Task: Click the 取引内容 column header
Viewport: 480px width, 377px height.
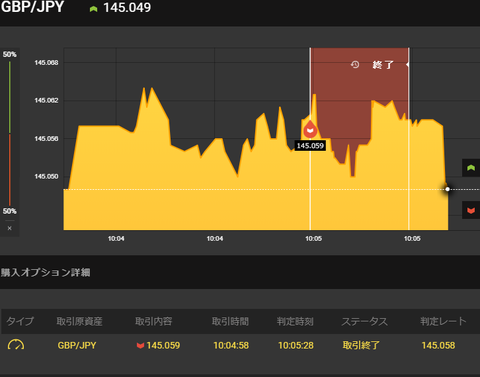Action: pyautogui.click(x=153, y=321)
